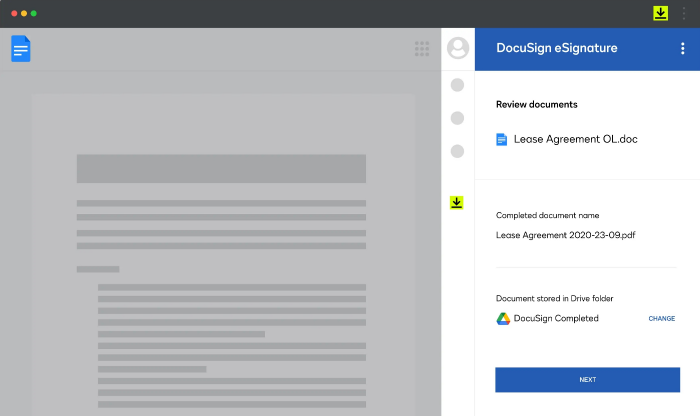Open the Google apps grid launcher
Screen dimensions: 700x416
tap(422, 48)
